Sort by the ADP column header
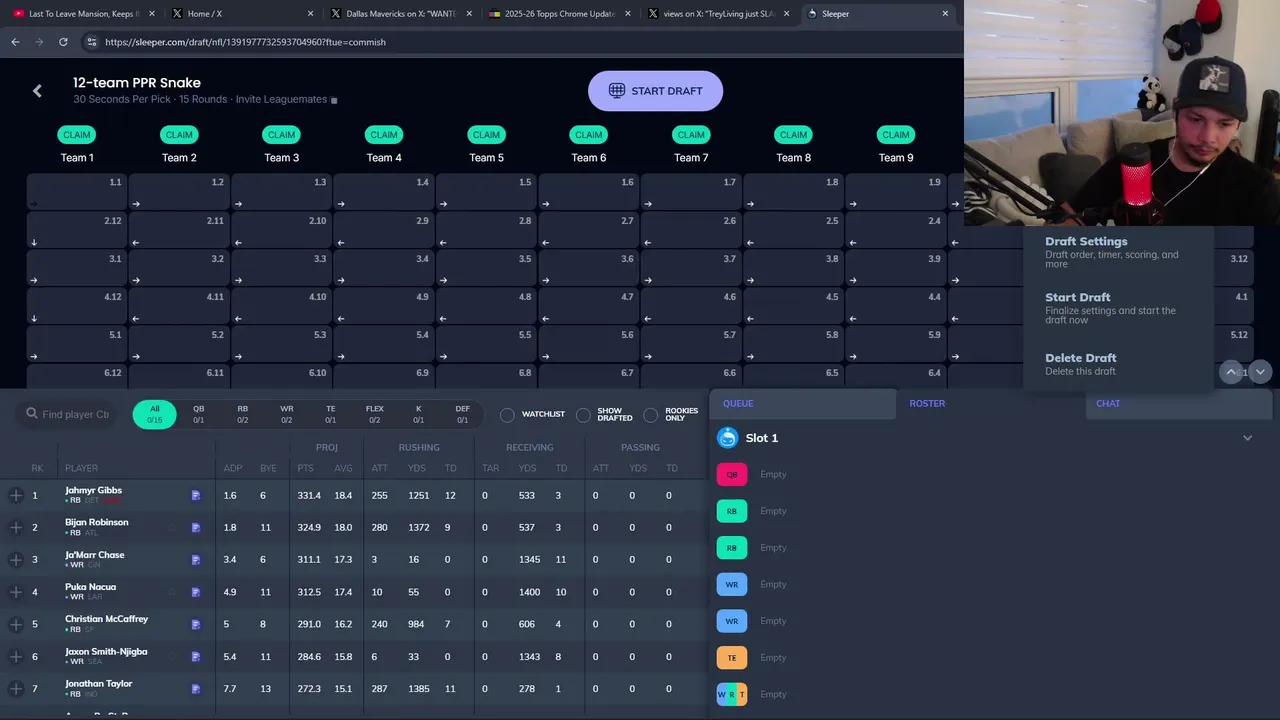The image size is (1280, 720). pyautogui.click(x=233, y=468)
